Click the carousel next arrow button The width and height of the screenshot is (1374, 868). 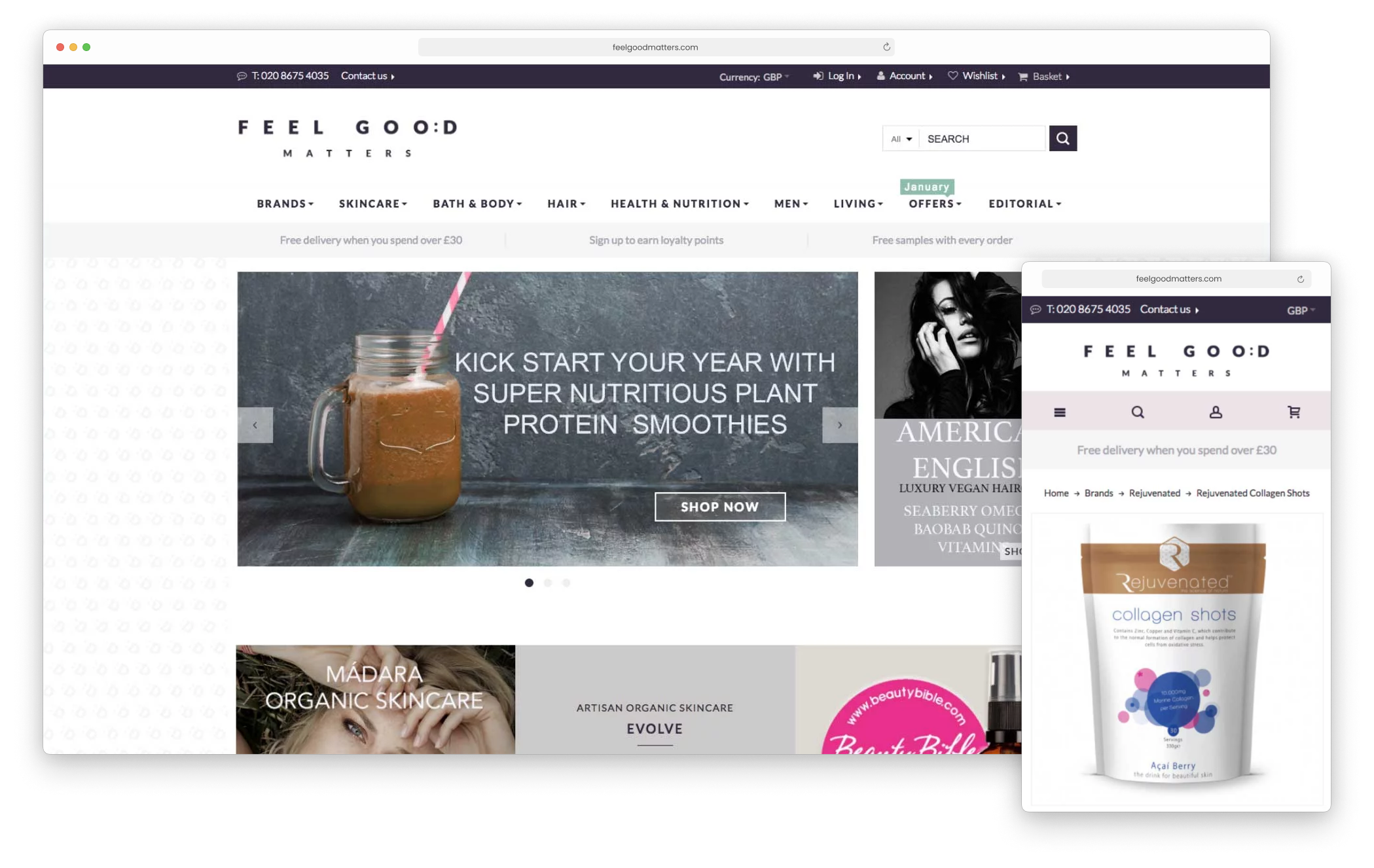[x=839, y=424]
